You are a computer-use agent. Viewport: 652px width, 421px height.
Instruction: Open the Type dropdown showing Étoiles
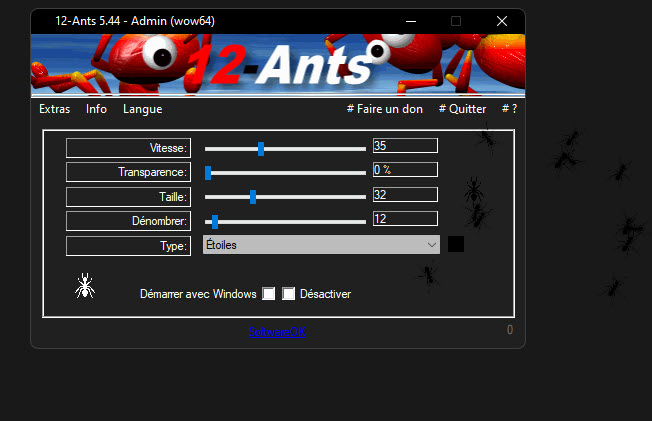pyautogui.click(x=321, y=244)
